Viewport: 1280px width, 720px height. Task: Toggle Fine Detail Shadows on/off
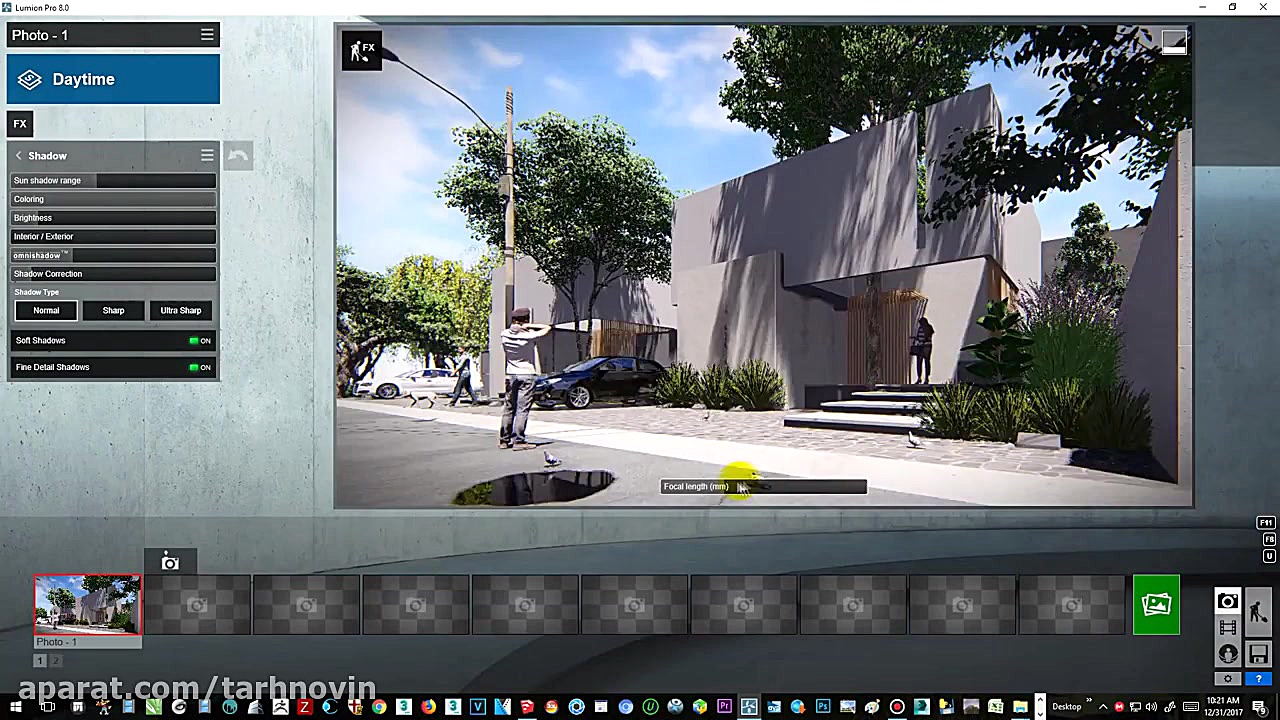pyautogui.click(x=200, y=367)
